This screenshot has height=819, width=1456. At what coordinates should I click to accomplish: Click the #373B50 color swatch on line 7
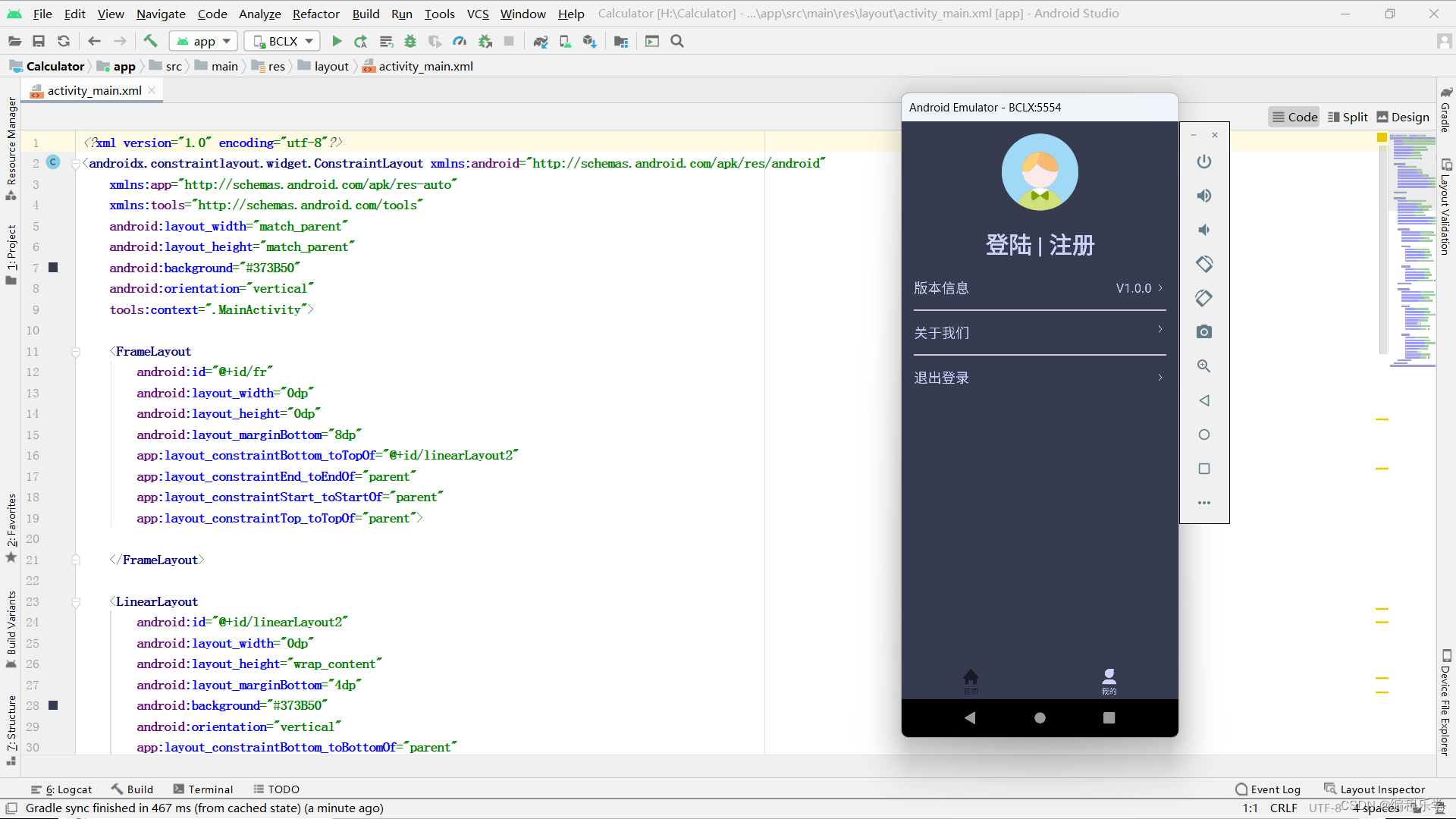click(53, 268)
